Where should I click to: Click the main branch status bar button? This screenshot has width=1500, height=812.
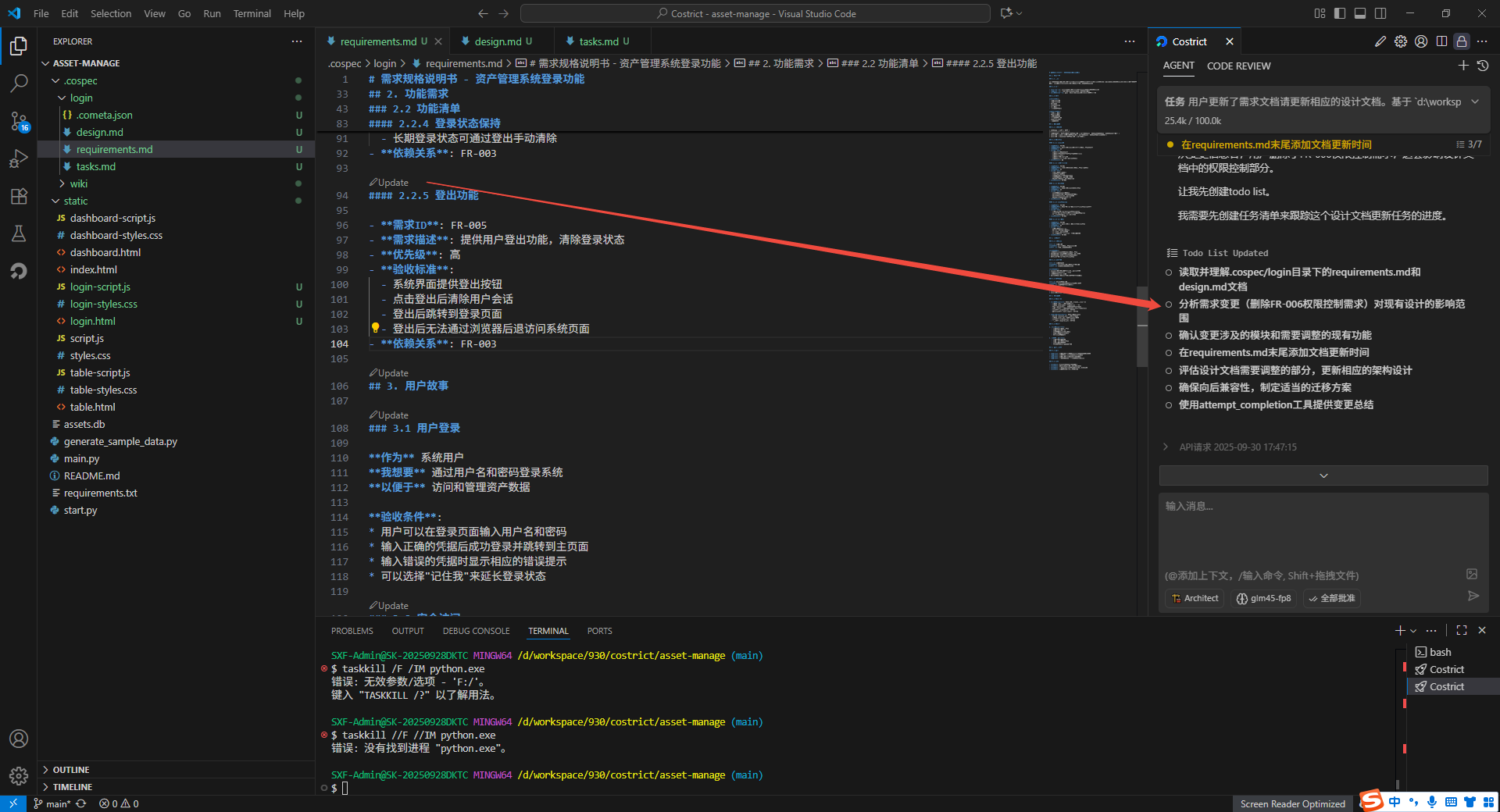pyautogui.click(x=53, y=803)
